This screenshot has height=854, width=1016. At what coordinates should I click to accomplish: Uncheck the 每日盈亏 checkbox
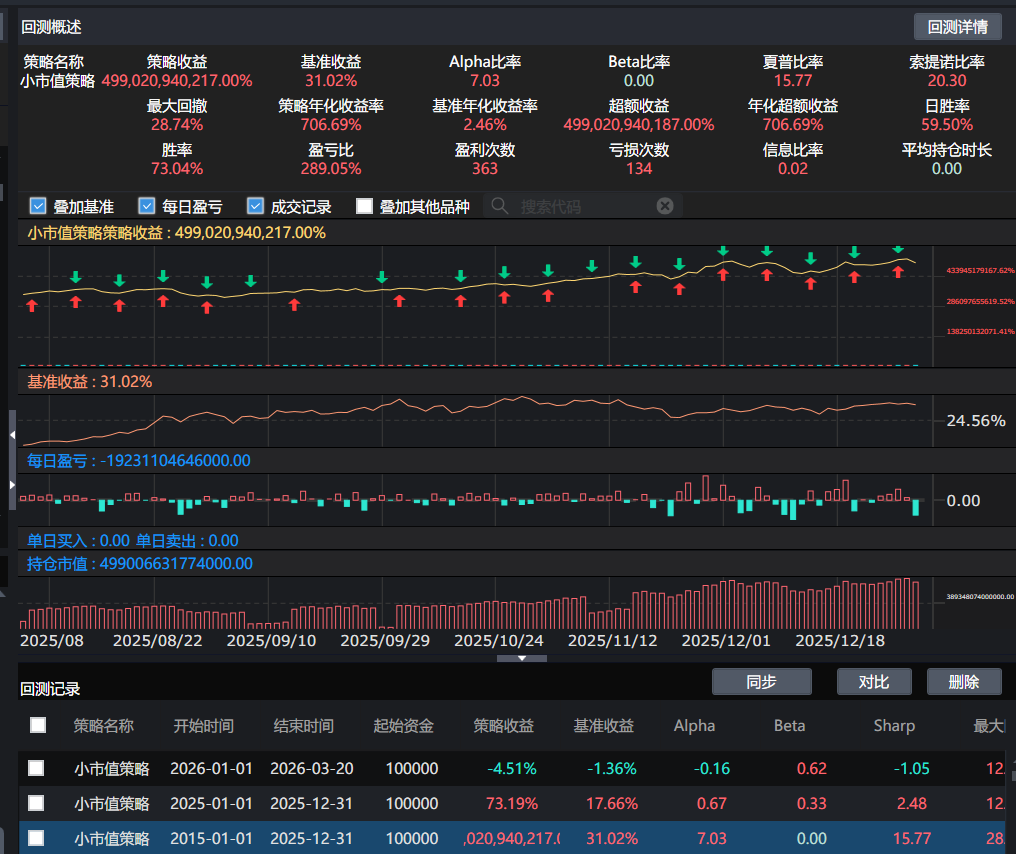pos(147,206)
